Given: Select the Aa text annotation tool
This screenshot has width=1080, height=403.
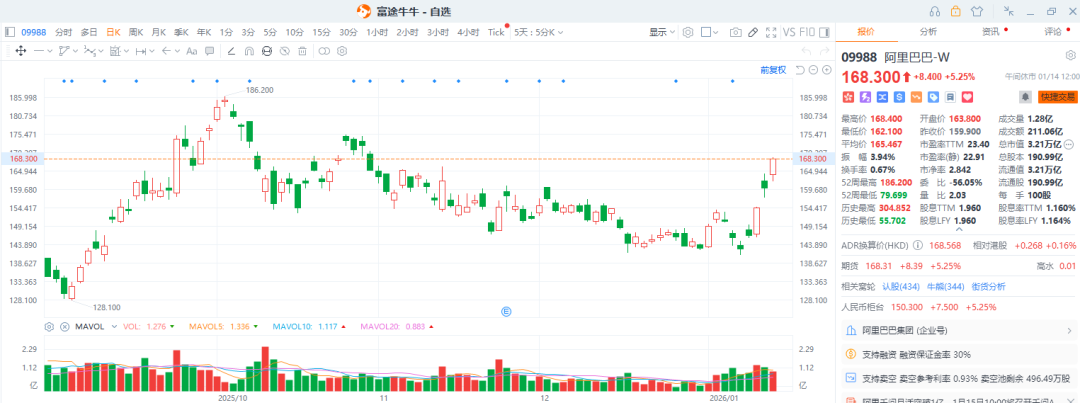Looking at the screenshot, I should point(191,50).
